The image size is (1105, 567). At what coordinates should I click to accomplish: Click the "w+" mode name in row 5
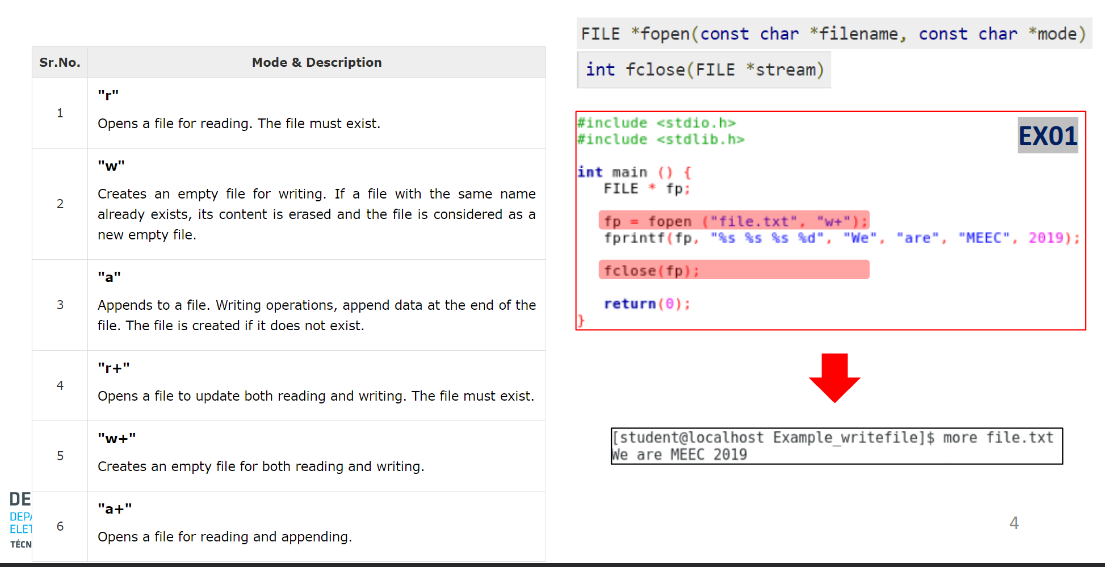[x=117, y=438]
